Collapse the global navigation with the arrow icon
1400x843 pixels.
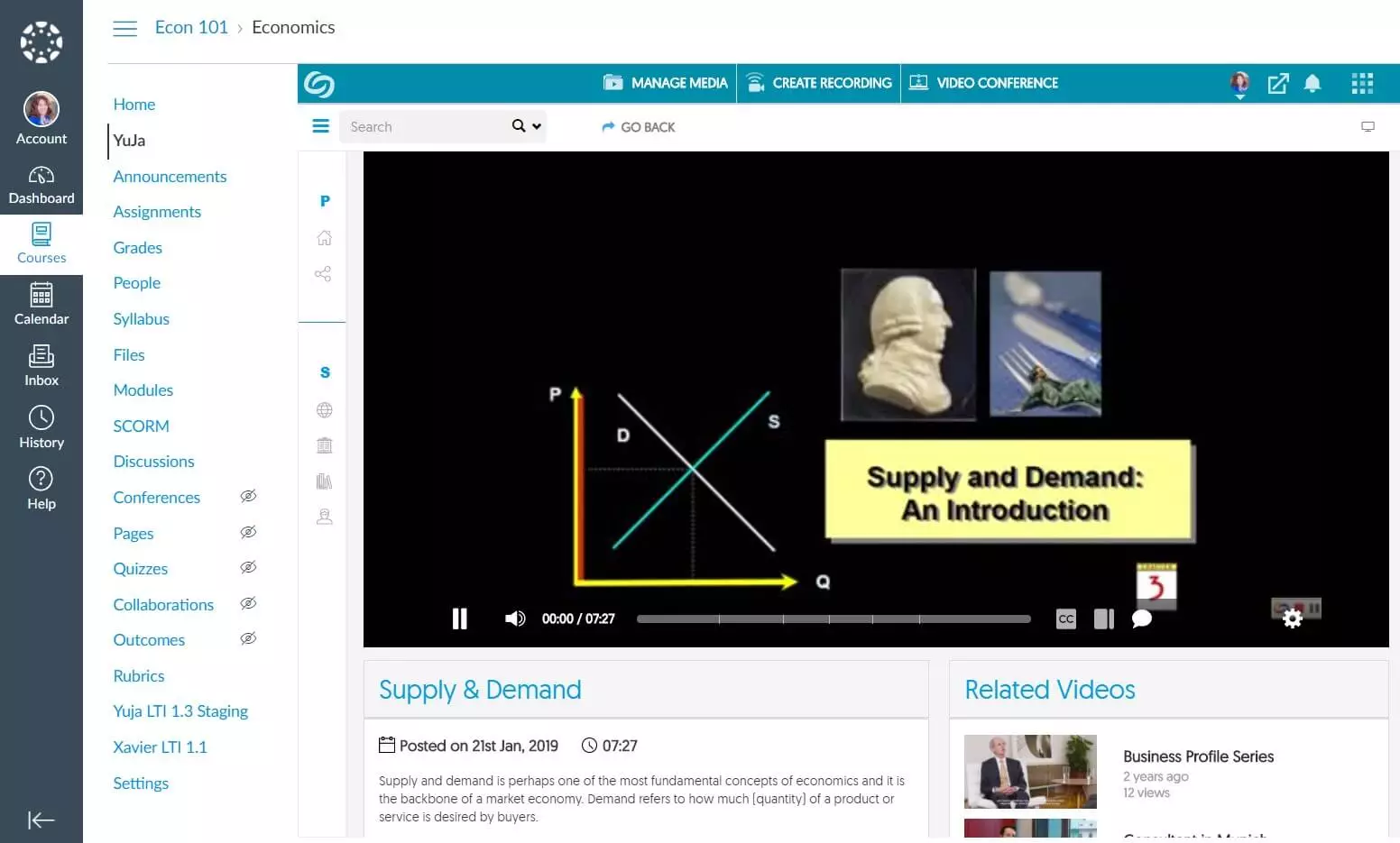[41, 820]
